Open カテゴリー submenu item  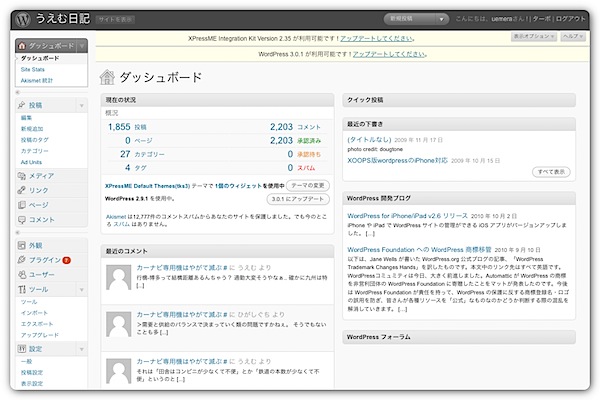click(34, 151)
